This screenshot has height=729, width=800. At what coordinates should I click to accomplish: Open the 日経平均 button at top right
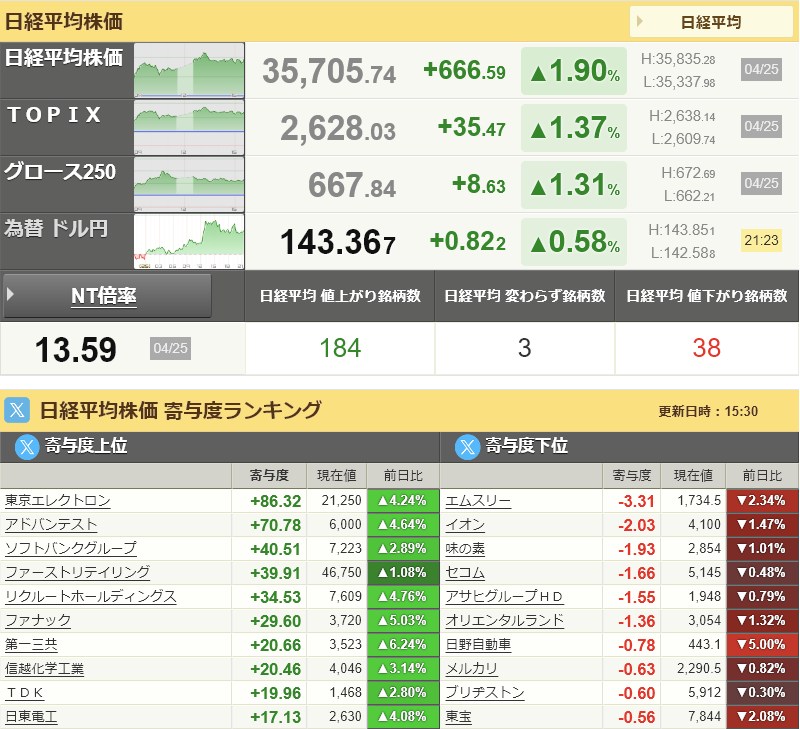pyautogui.click(x=711, y=21)
